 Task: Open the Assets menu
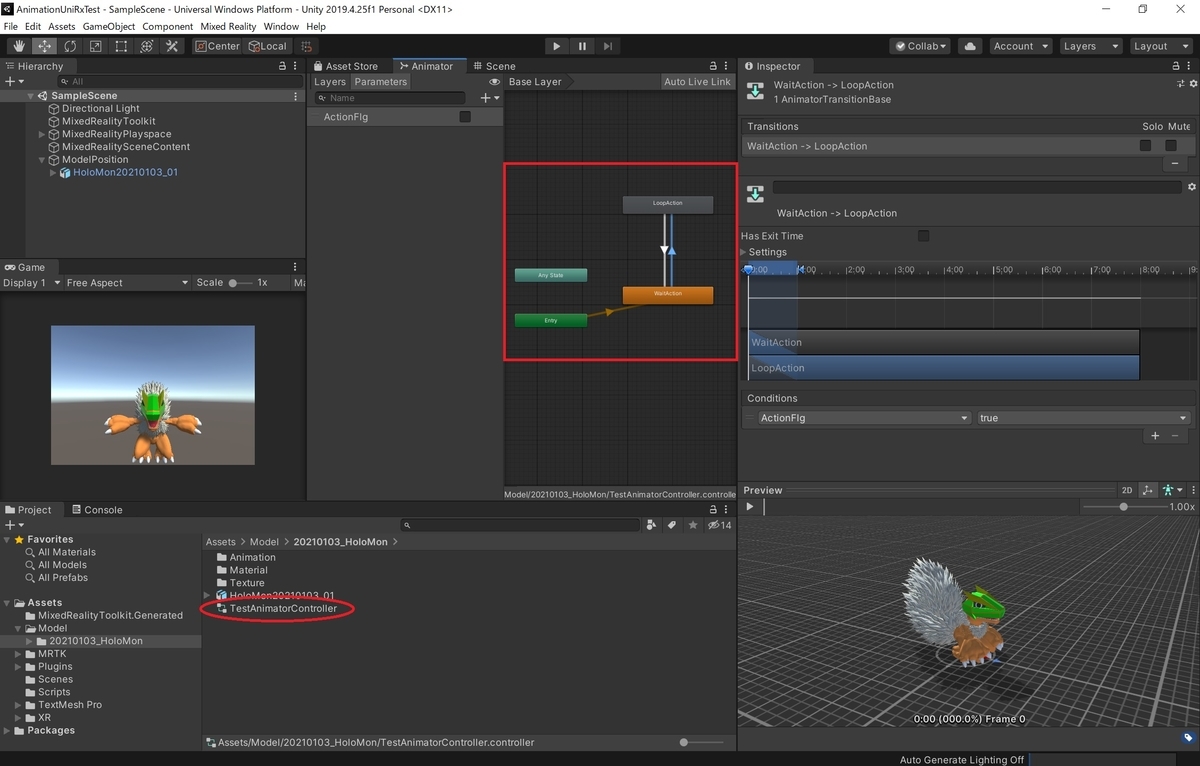pos(62,26)
